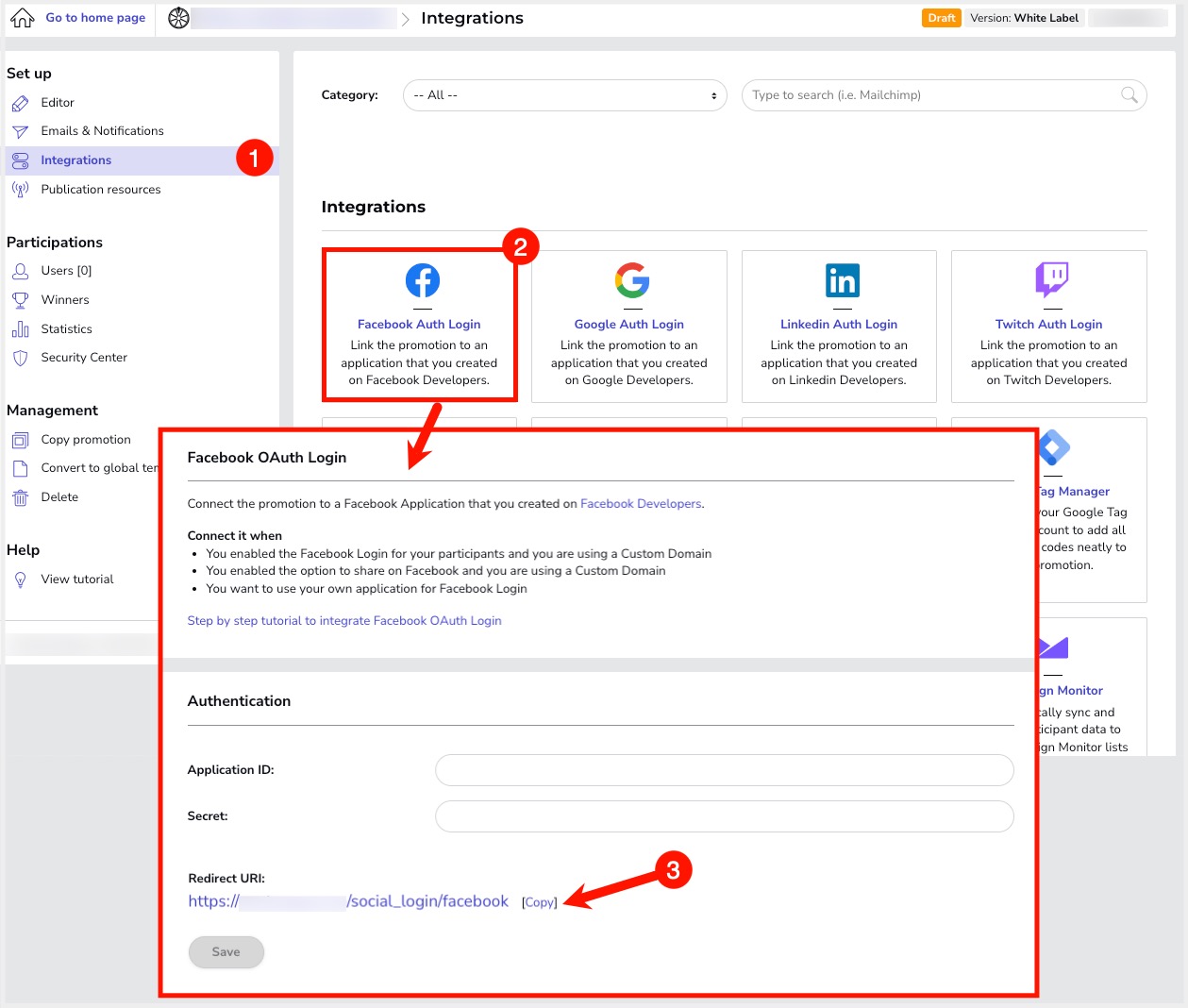Open the Winners page
The image size is (1188, 1008).
(65, 300)
